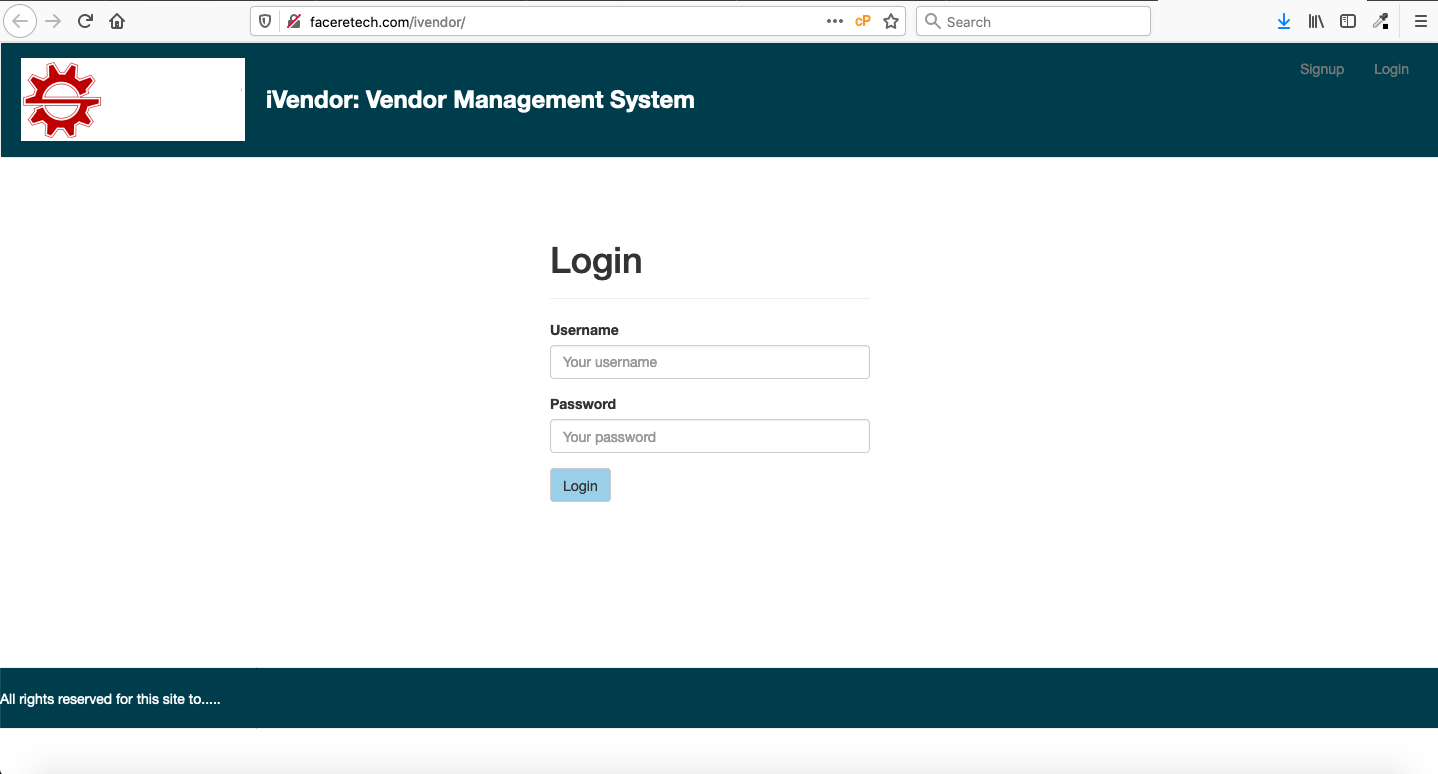Click the address bar URL faceretech.com/ivendor/
This screenshot has width=1438, height=774.
point(388,22)
